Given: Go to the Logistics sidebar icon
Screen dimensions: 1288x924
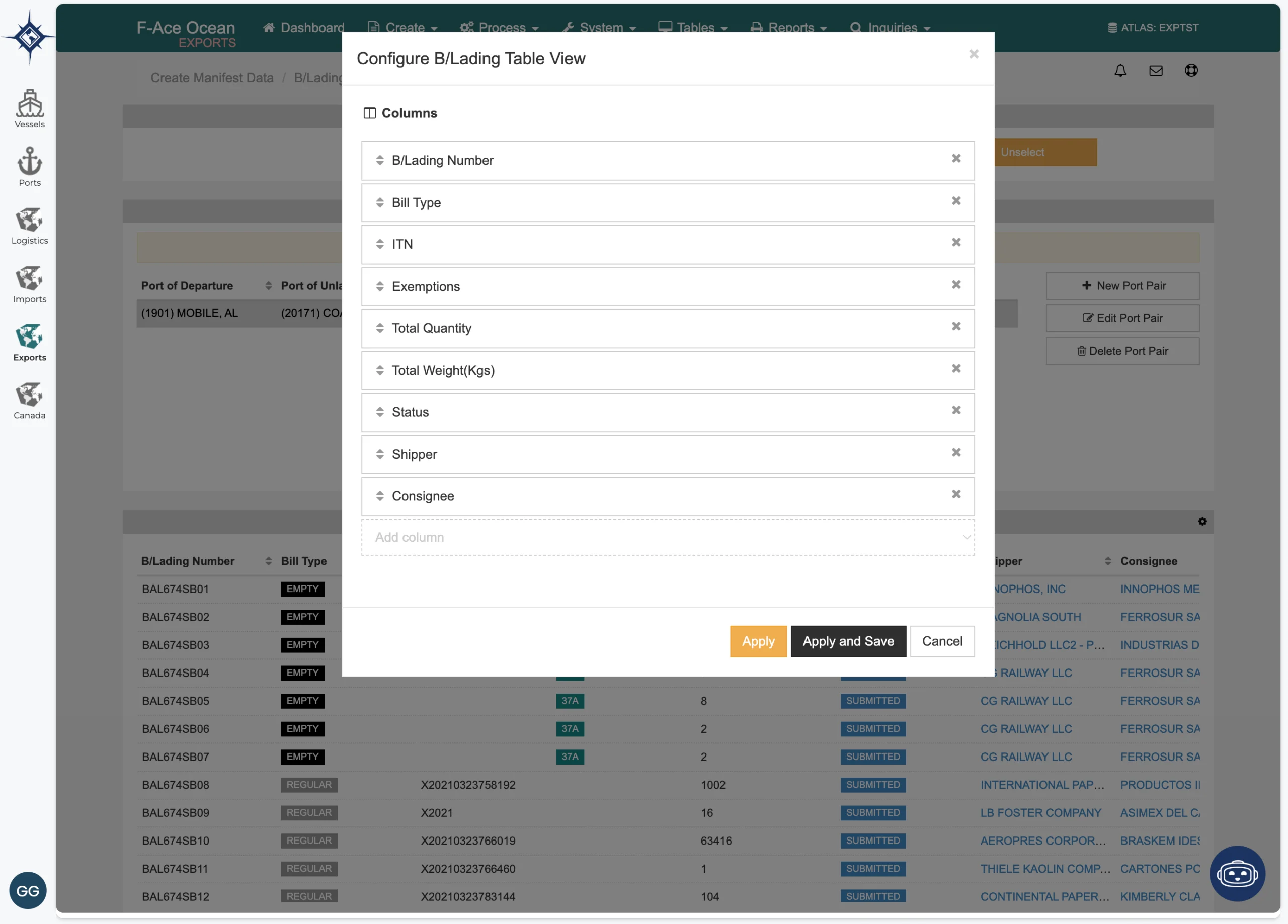Looking at the screenshot, I should [30, 224].
